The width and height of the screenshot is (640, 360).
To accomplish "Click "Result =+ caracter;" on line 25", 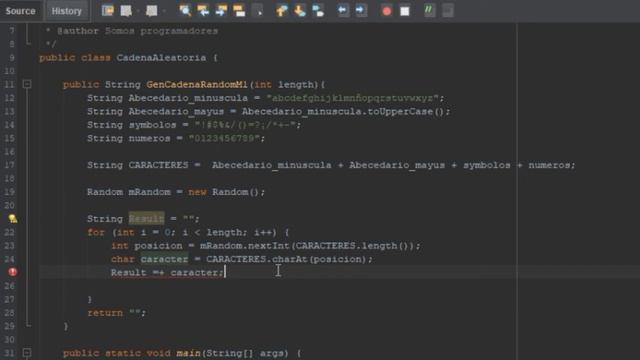I will pos(167,273).
